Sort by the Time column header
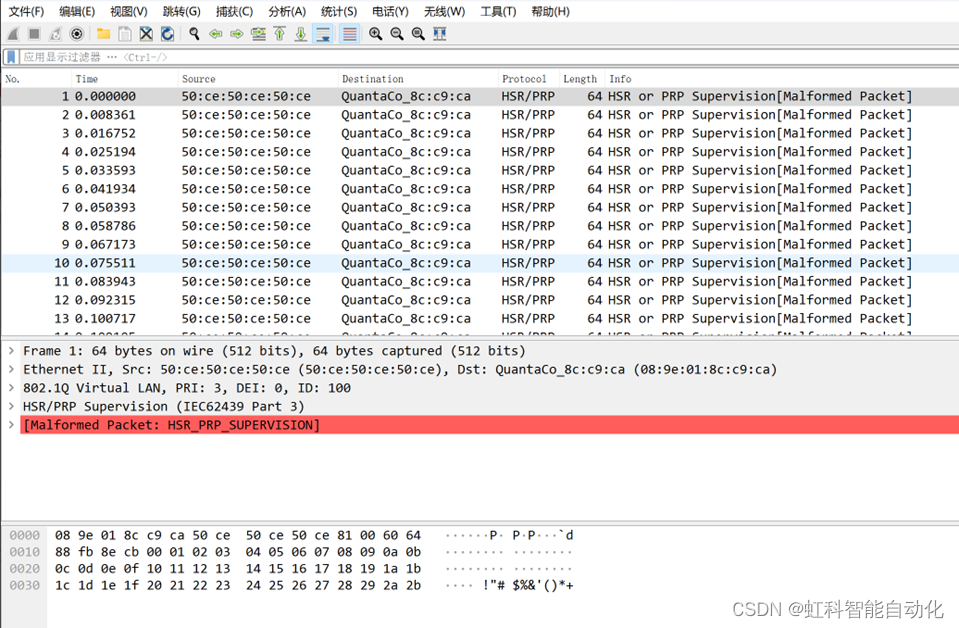 124,79
